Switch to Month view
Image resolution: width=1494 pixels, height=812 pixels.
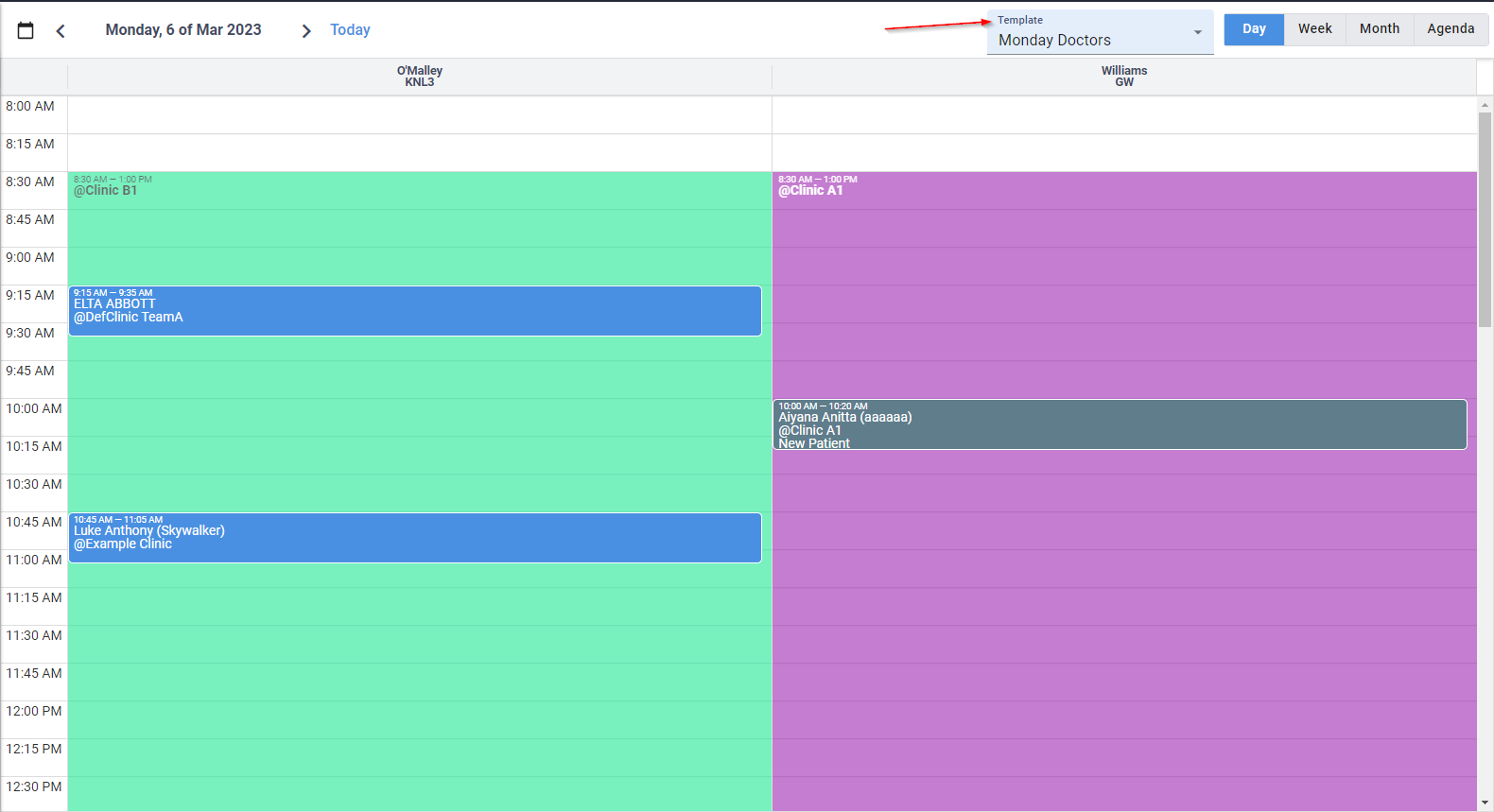tap(1380, 29)
